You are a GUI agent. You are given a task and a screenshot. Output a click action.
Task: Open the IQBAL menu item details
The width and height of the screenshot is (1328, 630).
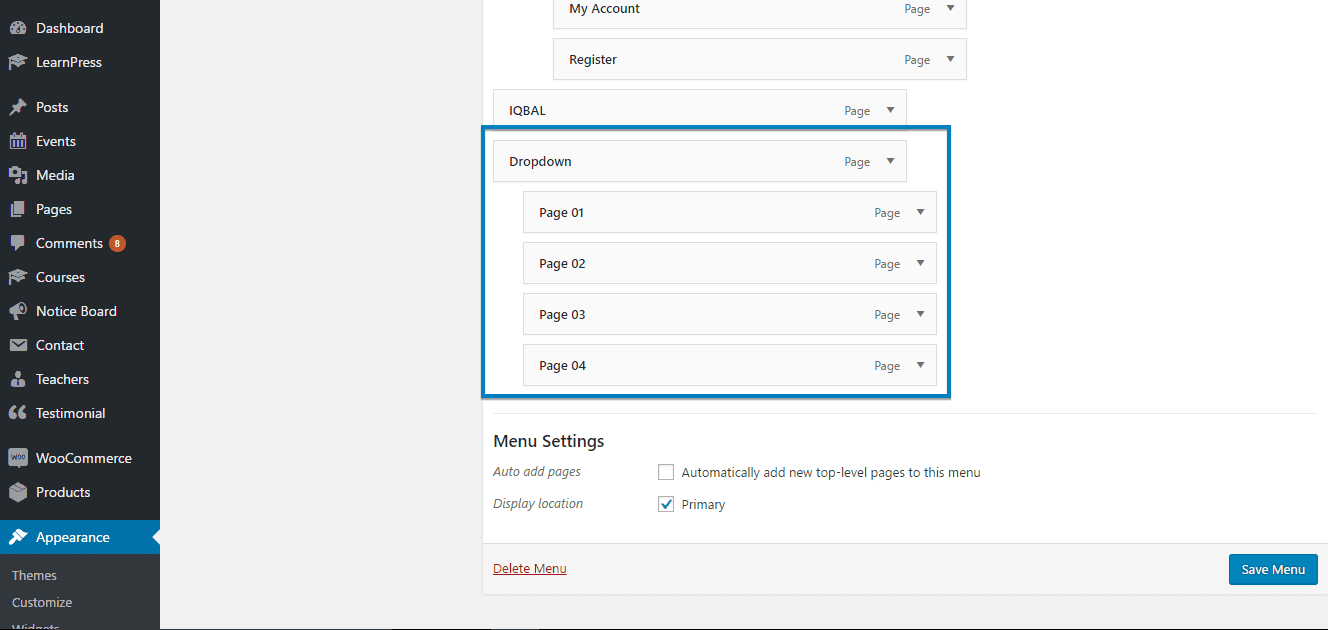click(x=889, y=110)
